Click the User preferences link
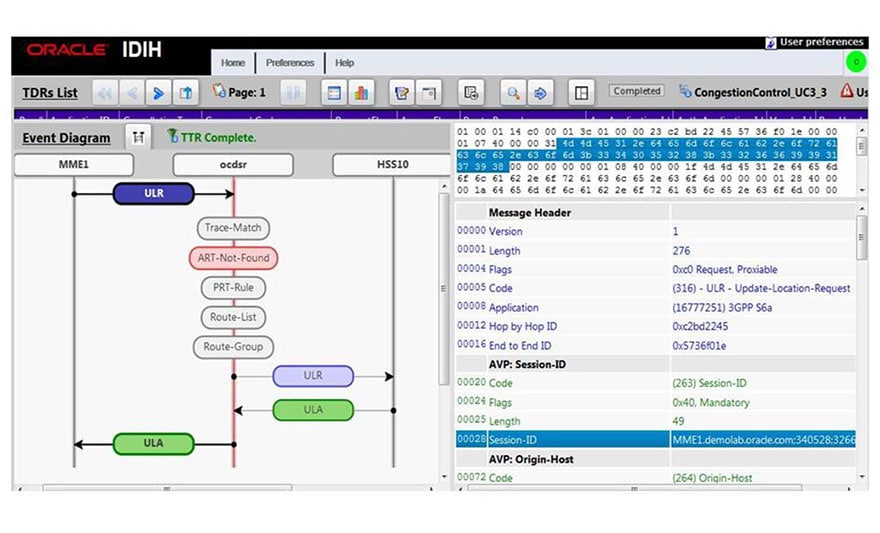This screenshot has width=880, height=533. [x=822, y=42]
